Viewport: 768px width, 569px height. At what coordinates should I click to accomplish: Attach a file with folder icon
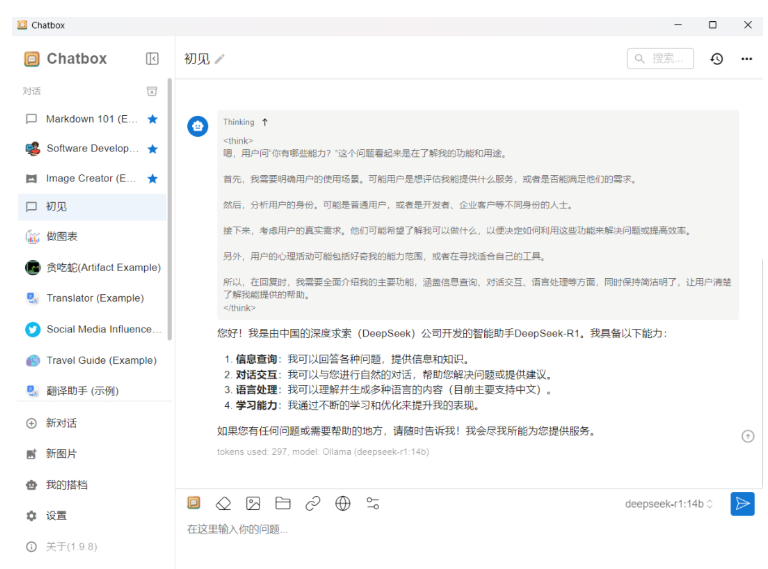click(283, 503)
